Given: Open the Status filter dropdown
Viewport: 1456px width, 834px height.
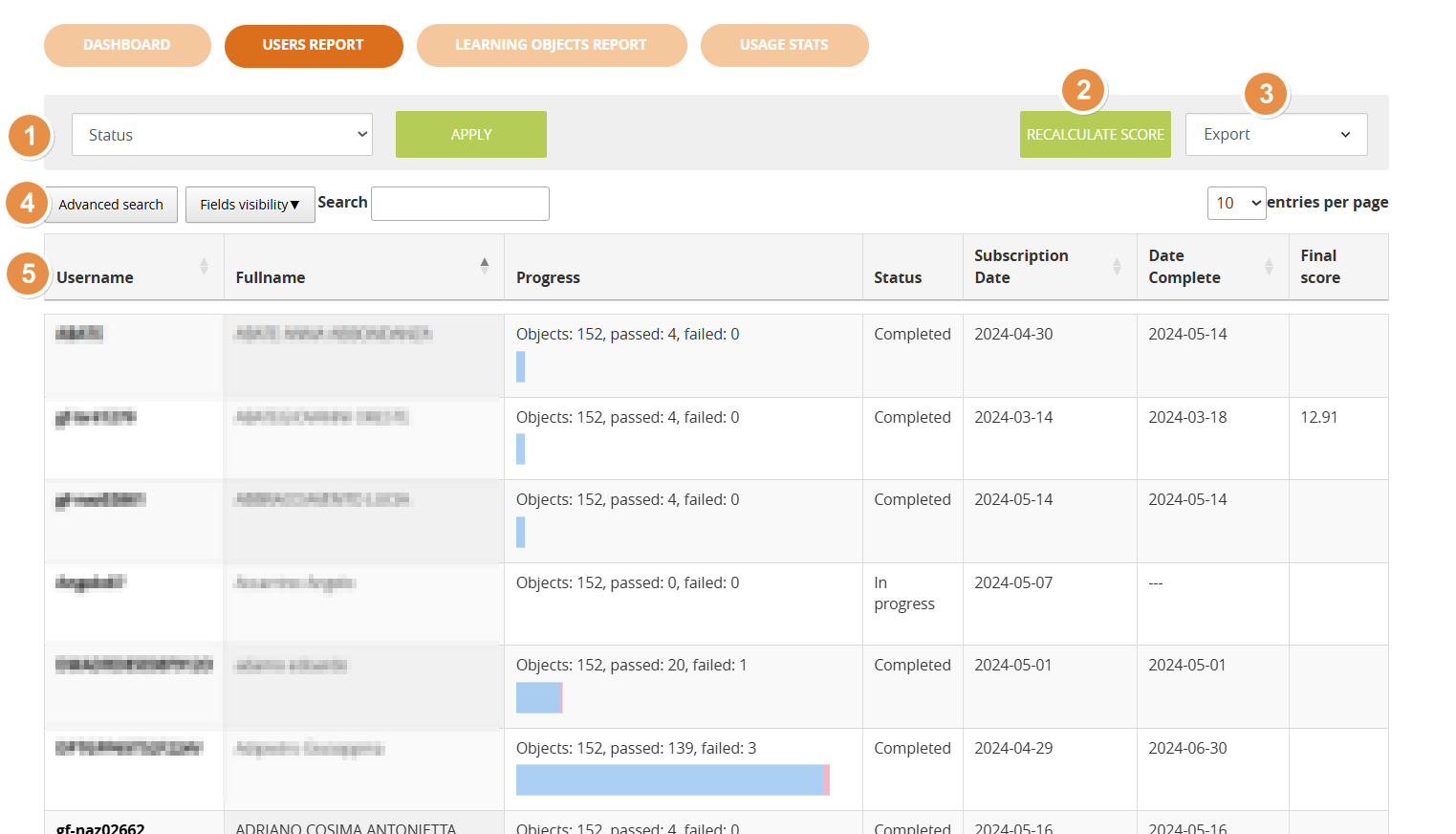Looking at the screenshot, I should point(222,135).
